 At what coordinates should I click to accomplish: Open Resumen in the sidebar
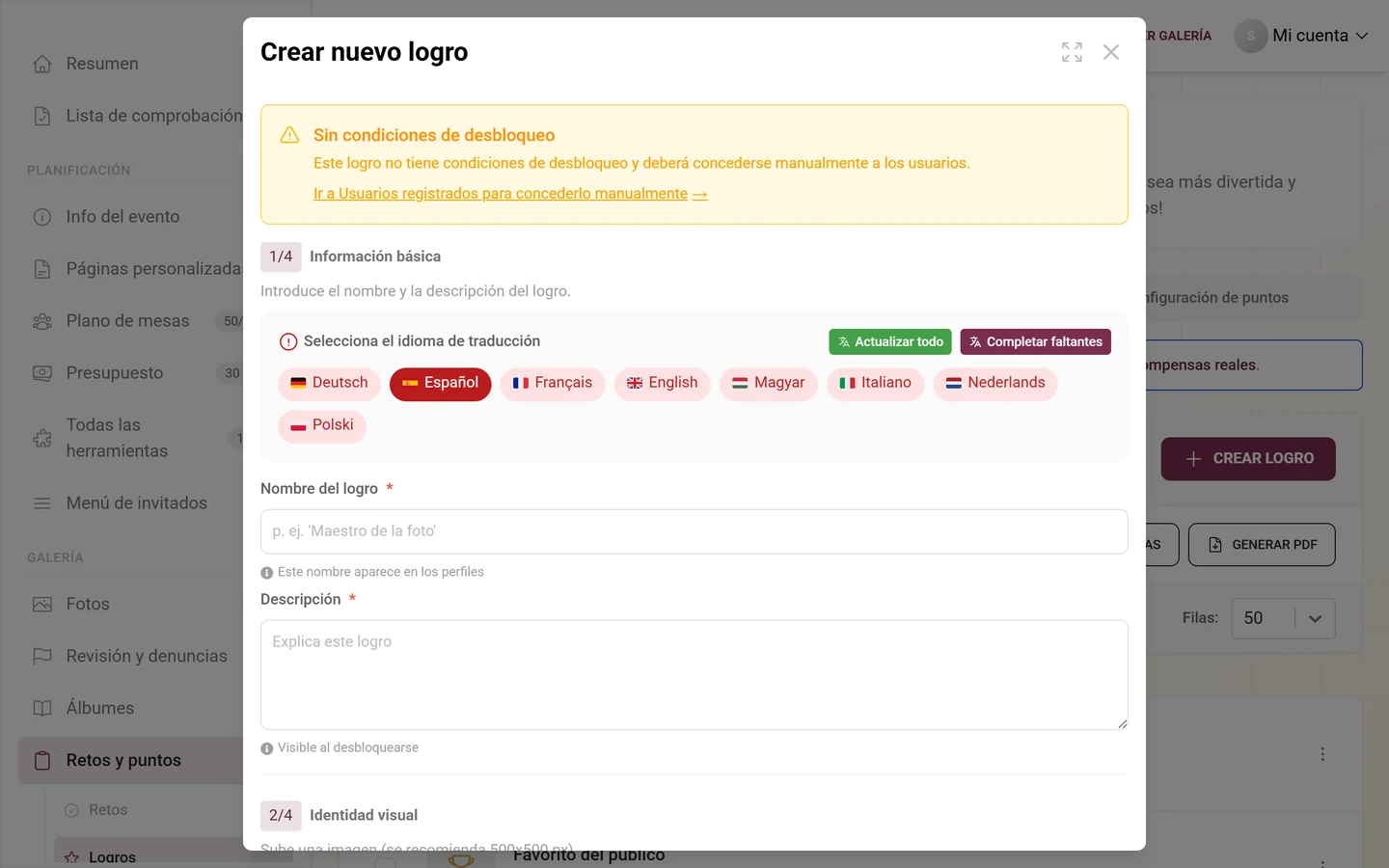[102, 64]
